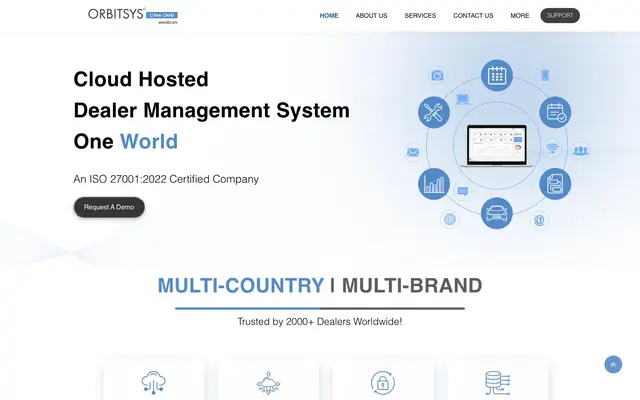Click the ISO 27001:2022 Certified Company text
Screen dimensions: 640x400
click(x=166, y=179)
